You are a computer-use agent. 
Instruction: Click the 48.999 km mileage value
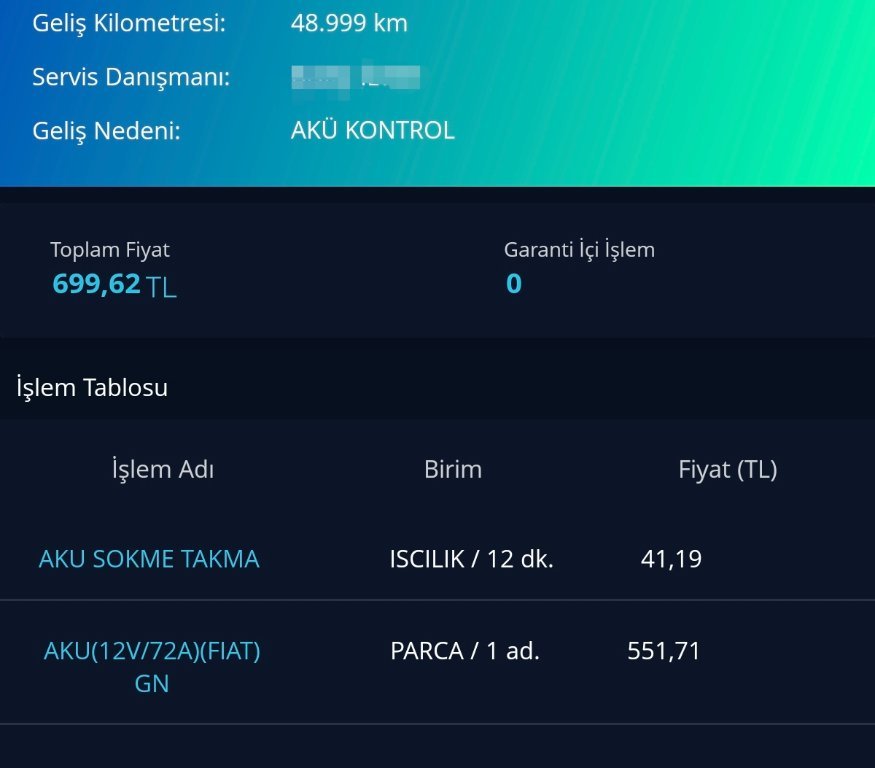[349, 23]
